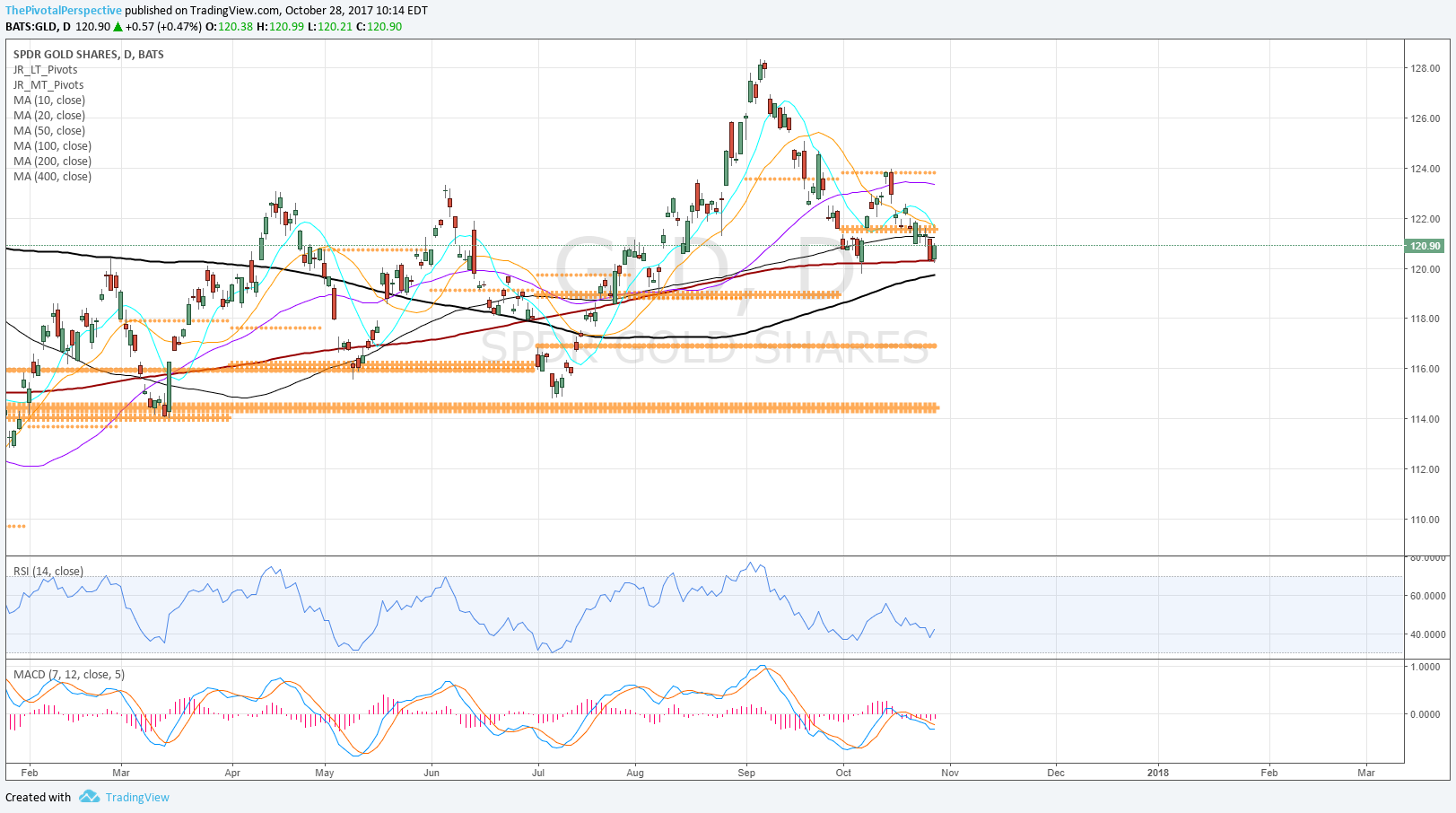Click the MACD 0.0000 axis value
The image size is (1456, 813).
click(x=1425, y=714)
